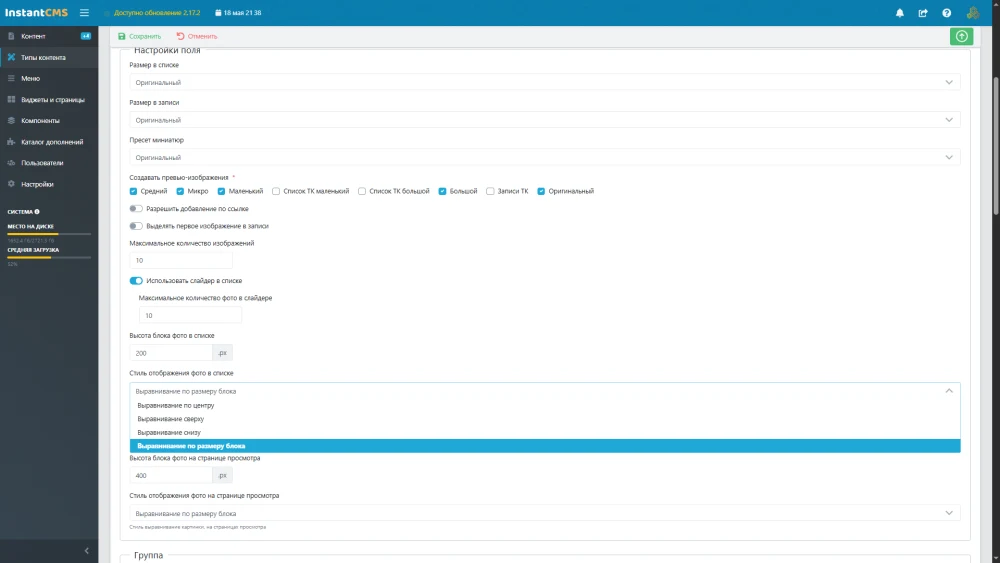
Task: Uncheck the Оригинальный checkbox
Action: (x=541, y=191)
